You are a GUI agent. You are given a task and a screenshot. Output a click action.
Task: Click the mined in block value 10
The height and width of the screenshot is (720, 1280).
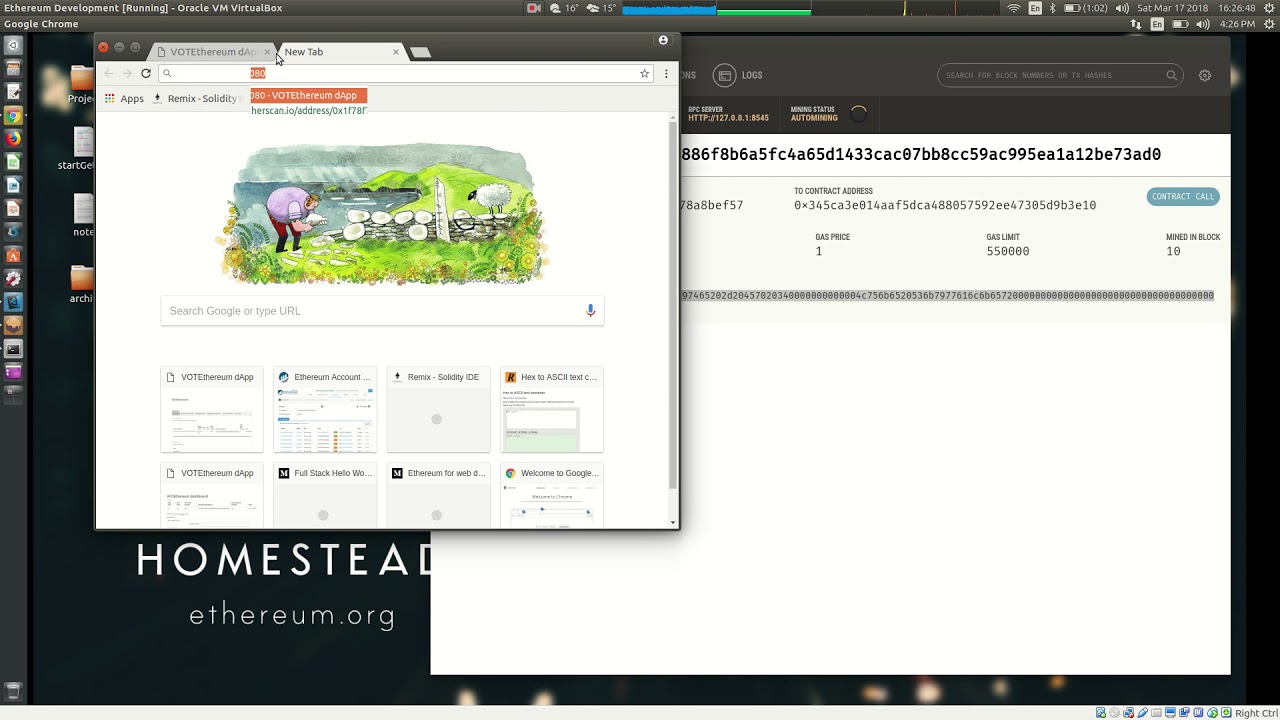pyautogui.click(x=1173, y=251)
